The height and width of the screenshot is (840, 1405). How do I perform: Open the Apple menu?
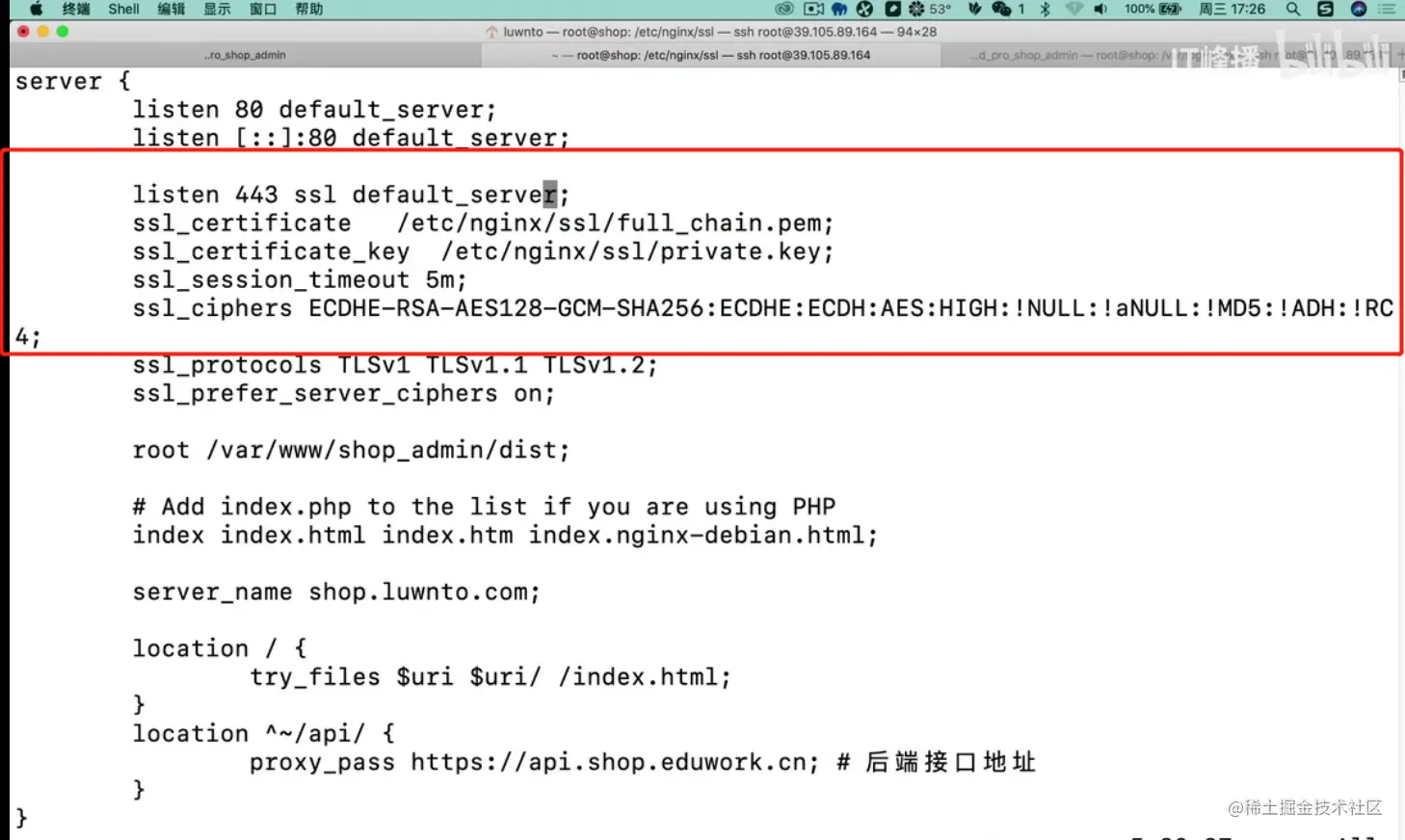point(36,9)
